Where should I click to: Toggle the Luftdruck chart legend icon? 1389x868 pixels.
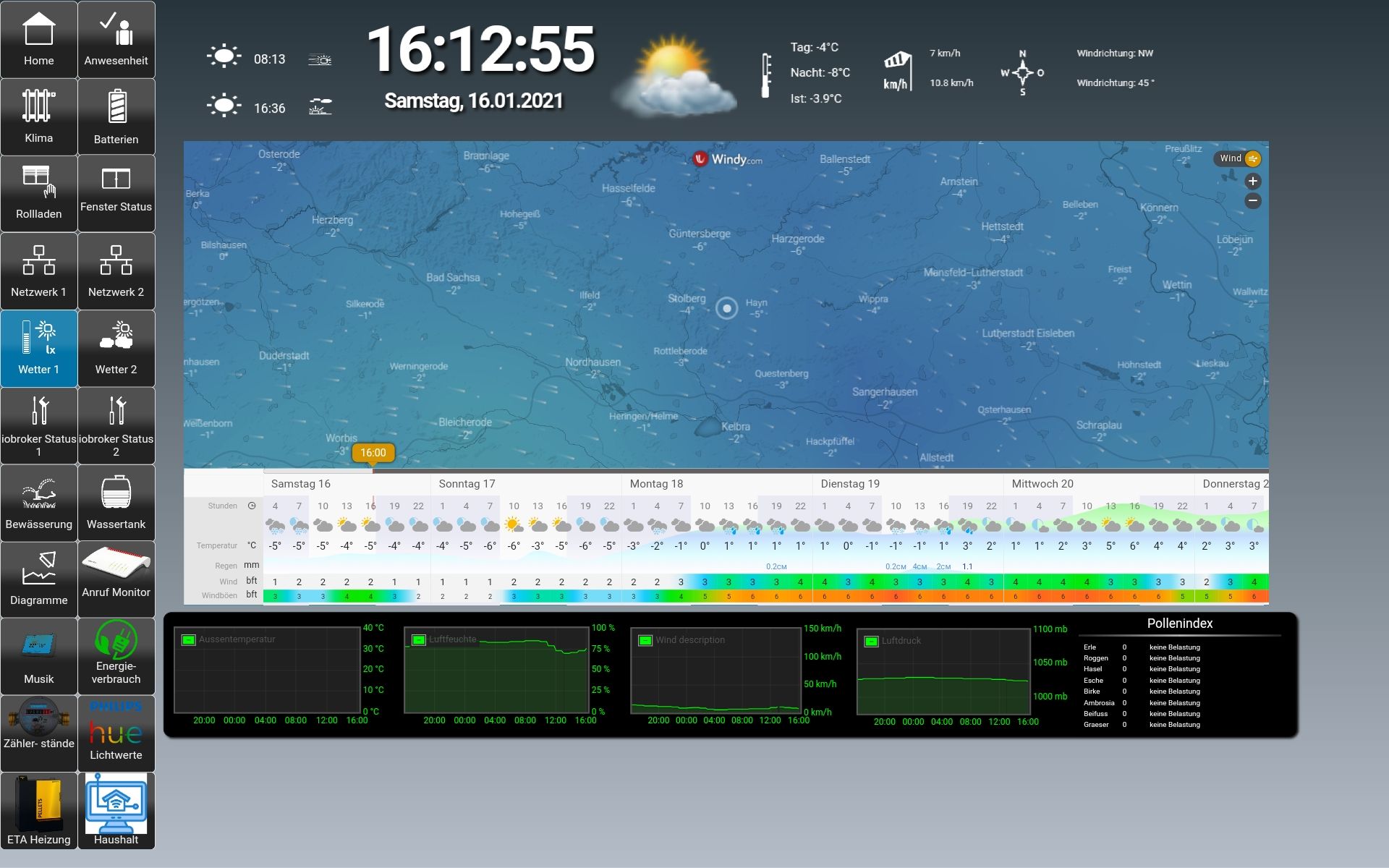(x=871, y=641)
